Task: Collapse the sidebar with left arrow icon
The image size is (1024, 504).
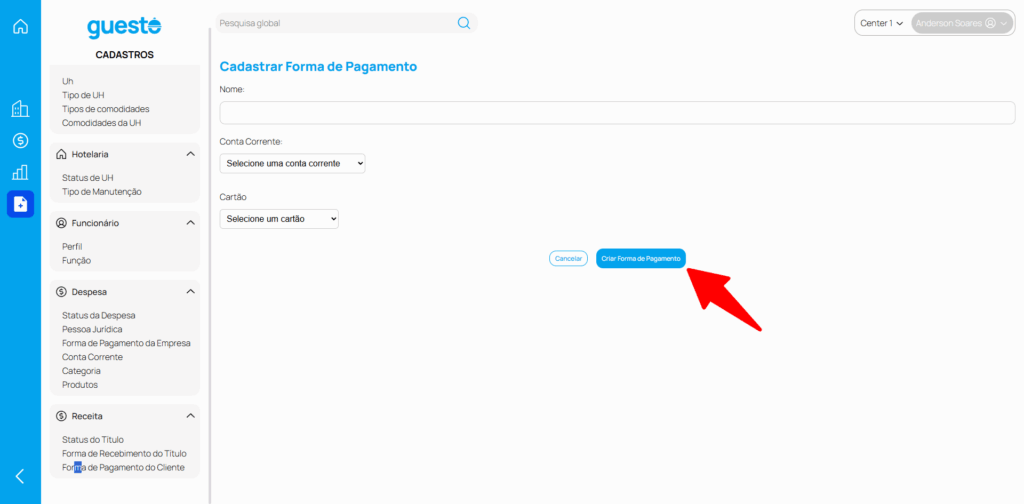Action: [x=20, y=476]
